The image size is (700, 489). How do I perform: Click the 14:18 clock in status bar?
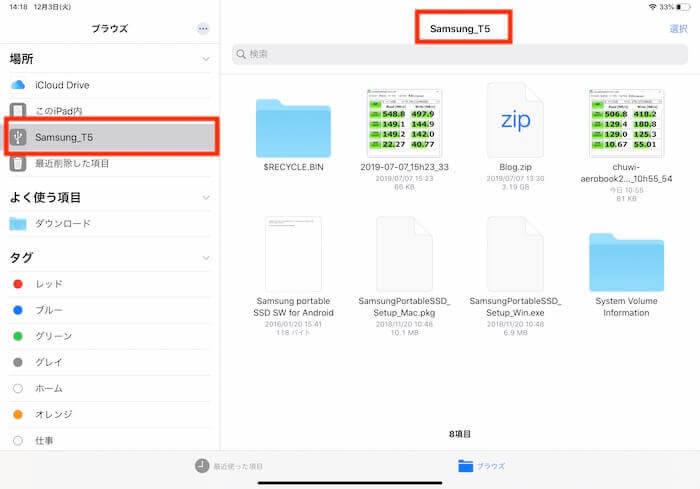[18, 7]
